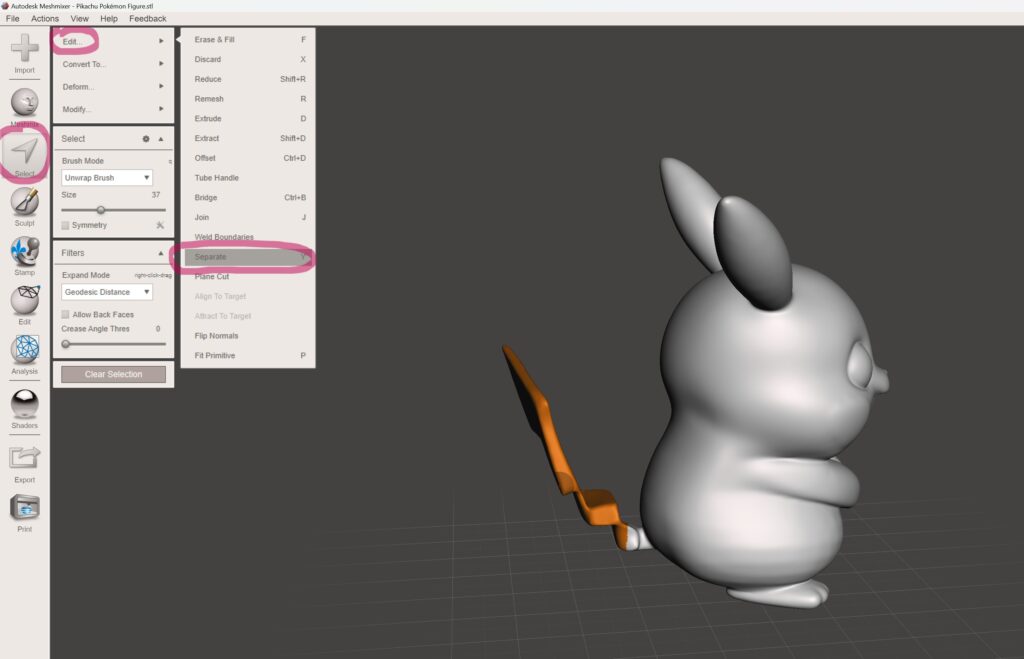Viewport: 1024px width, 659px height.
Task: Expand the Deform... submenu entry
Action: 113,87
